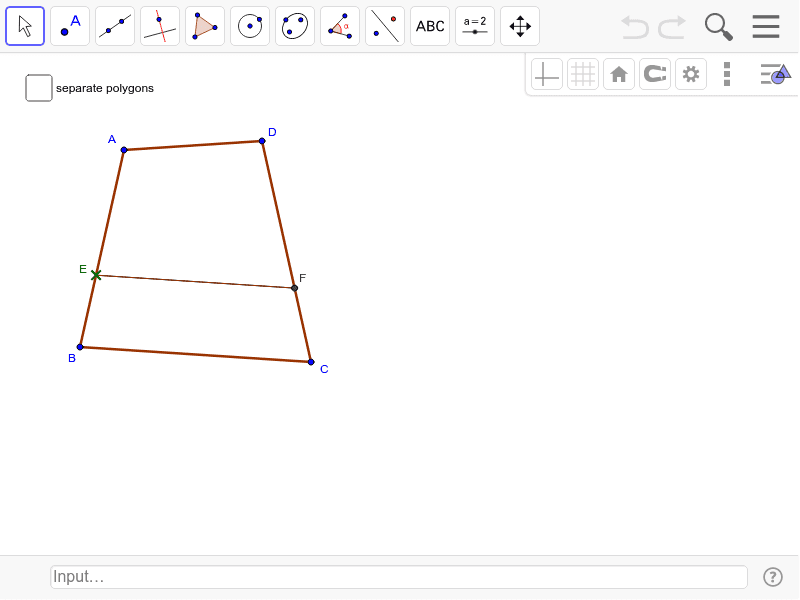Open the input help question mark
Viewport: 800px width, 600px height.
pos(772,577)
